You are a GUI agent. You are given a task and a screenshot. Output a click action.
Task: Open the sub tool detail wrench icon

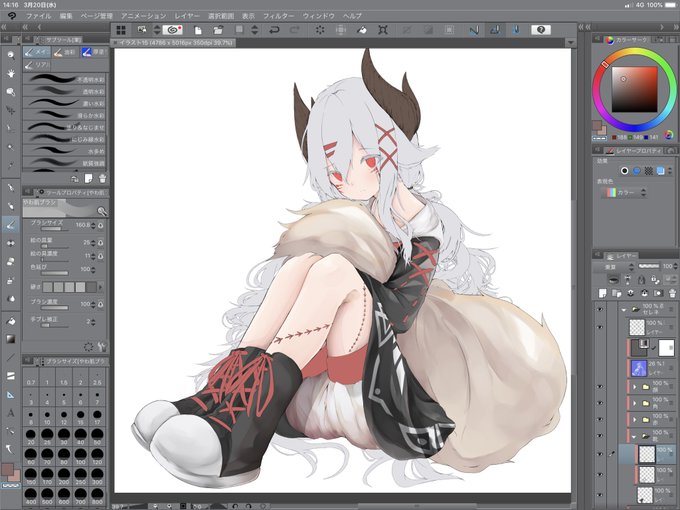102,346
